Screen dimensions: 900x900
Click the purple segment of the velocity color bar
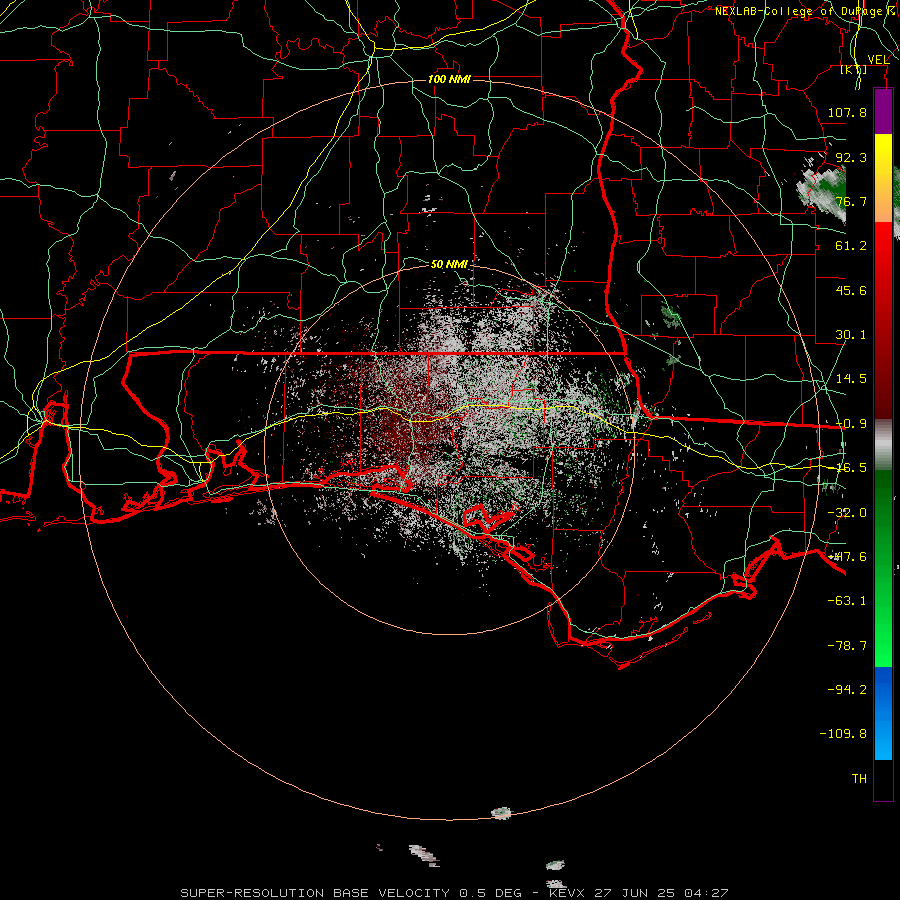883,111
